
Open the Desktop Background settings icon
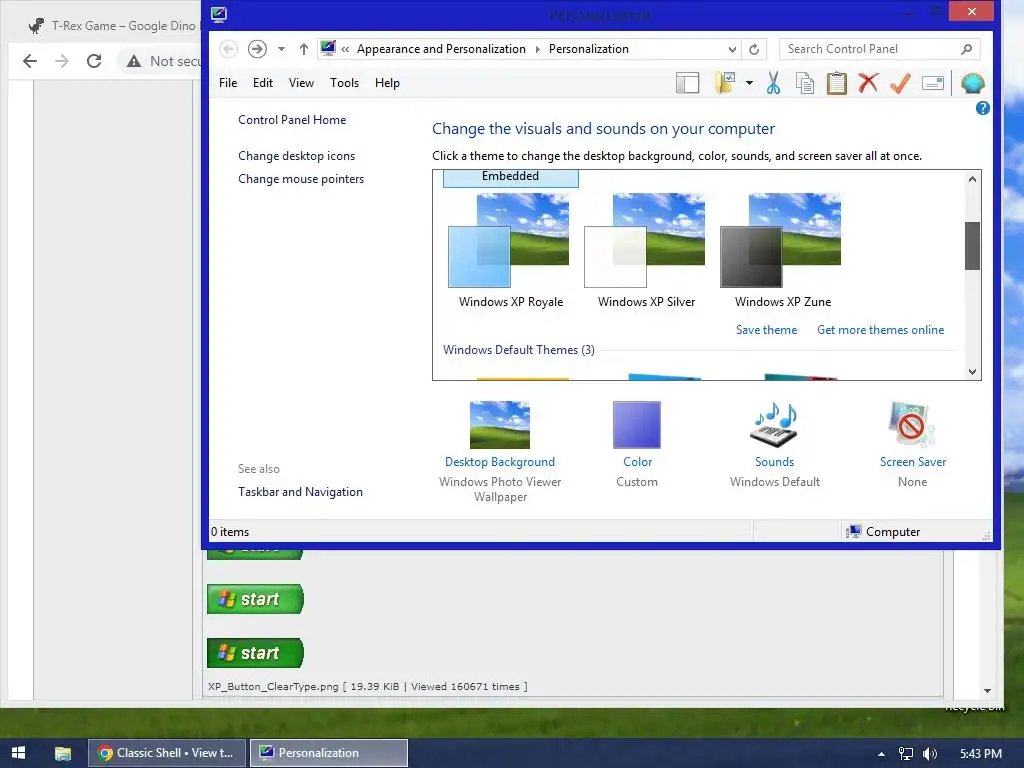click(x=500, y=424)
